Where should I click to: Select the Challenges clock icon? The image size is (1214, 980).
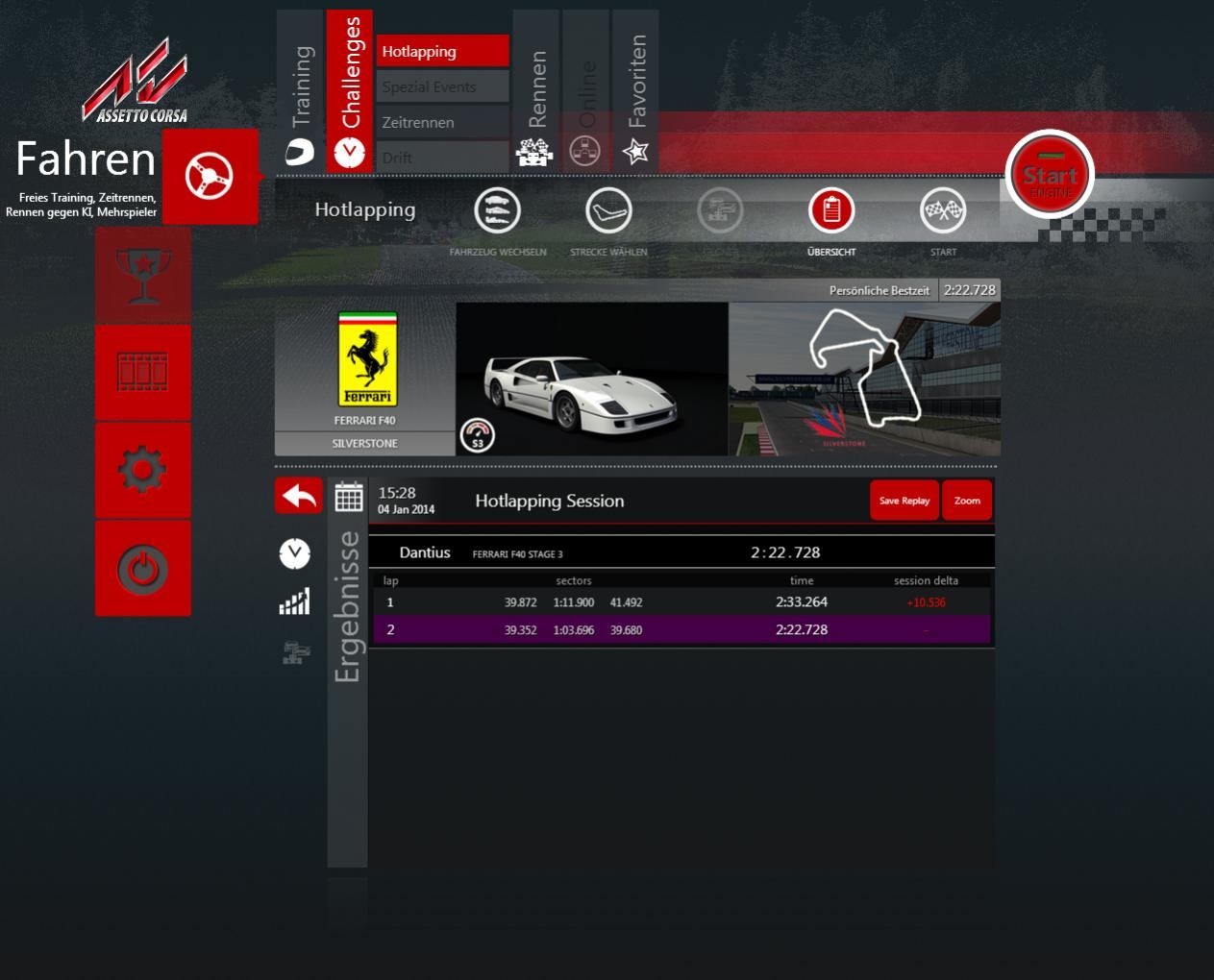350,153
